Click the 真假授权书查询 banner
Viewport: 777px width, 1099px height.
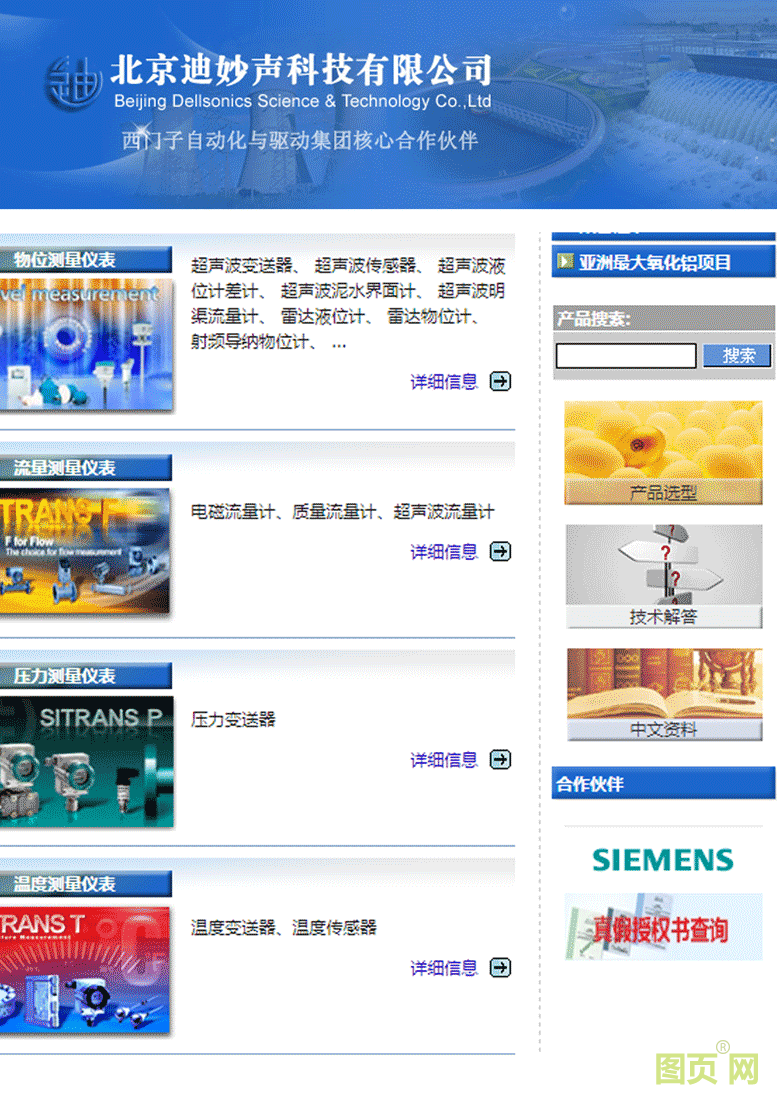click(662, 928)
